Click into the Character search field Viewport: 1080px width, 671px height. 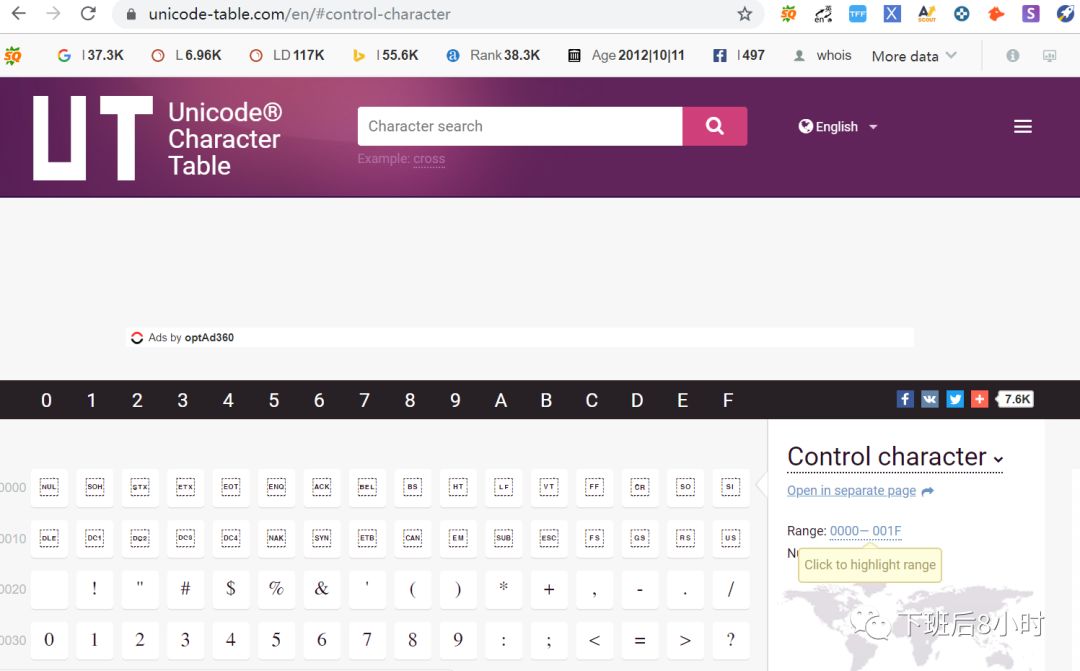tap(520, 126)
